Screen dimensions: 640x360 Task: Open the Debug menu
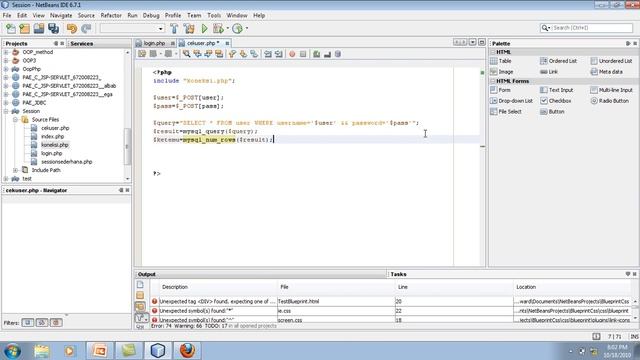pyautogui.click(x=151, y=16)
